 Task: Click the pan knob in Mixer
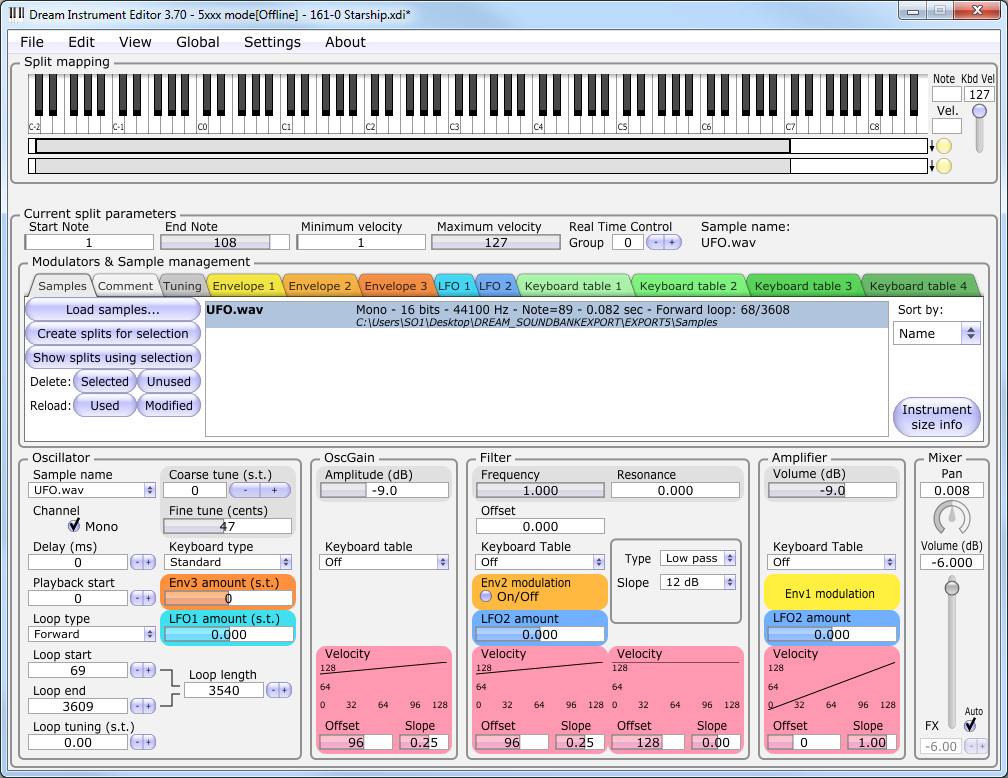951,518
